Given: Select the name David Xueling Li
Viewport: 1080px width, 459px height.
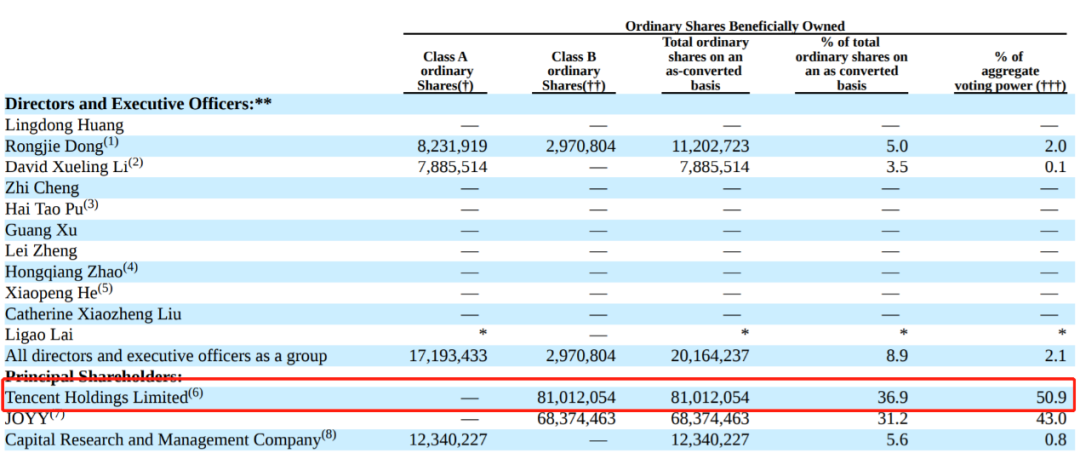Looking at the screenshot, I should coord(68,167).
